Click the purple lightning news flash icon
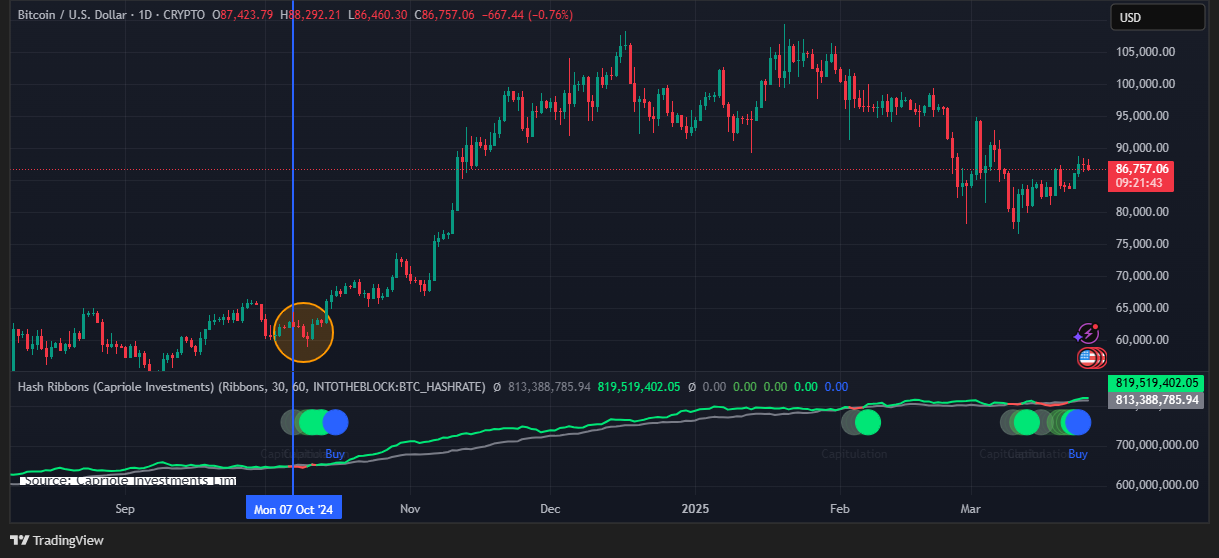This screenshot has width=1219, height=558. 1086,334
